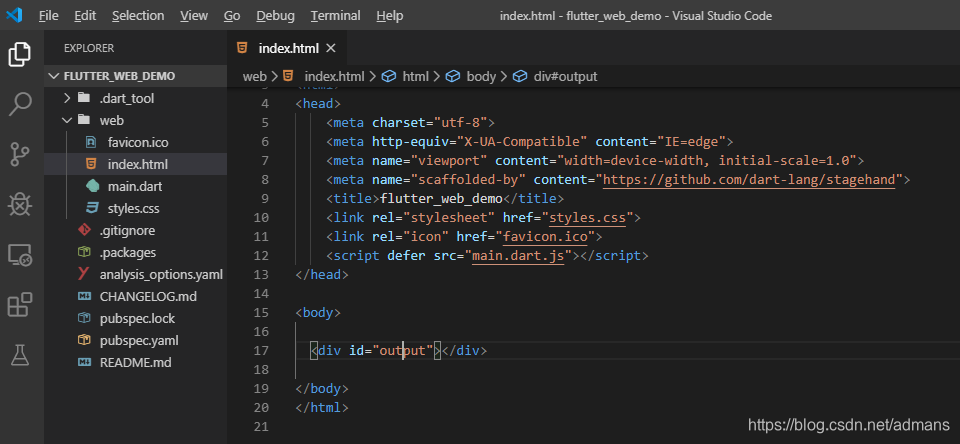960x444 pixels.
Task: Open favicon.ico in the explorer tree
Action: tap(135, 142)
